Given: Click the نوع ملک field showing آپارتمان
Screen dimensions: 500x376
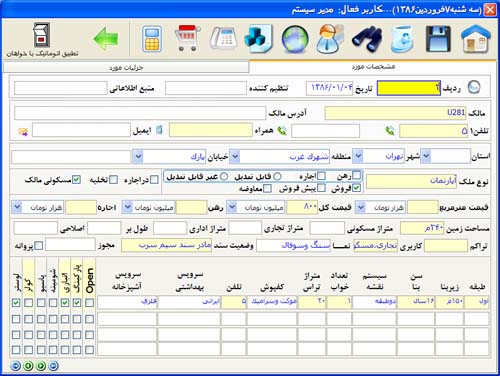Looking at the screenshot, I should [x=411, y=182].
